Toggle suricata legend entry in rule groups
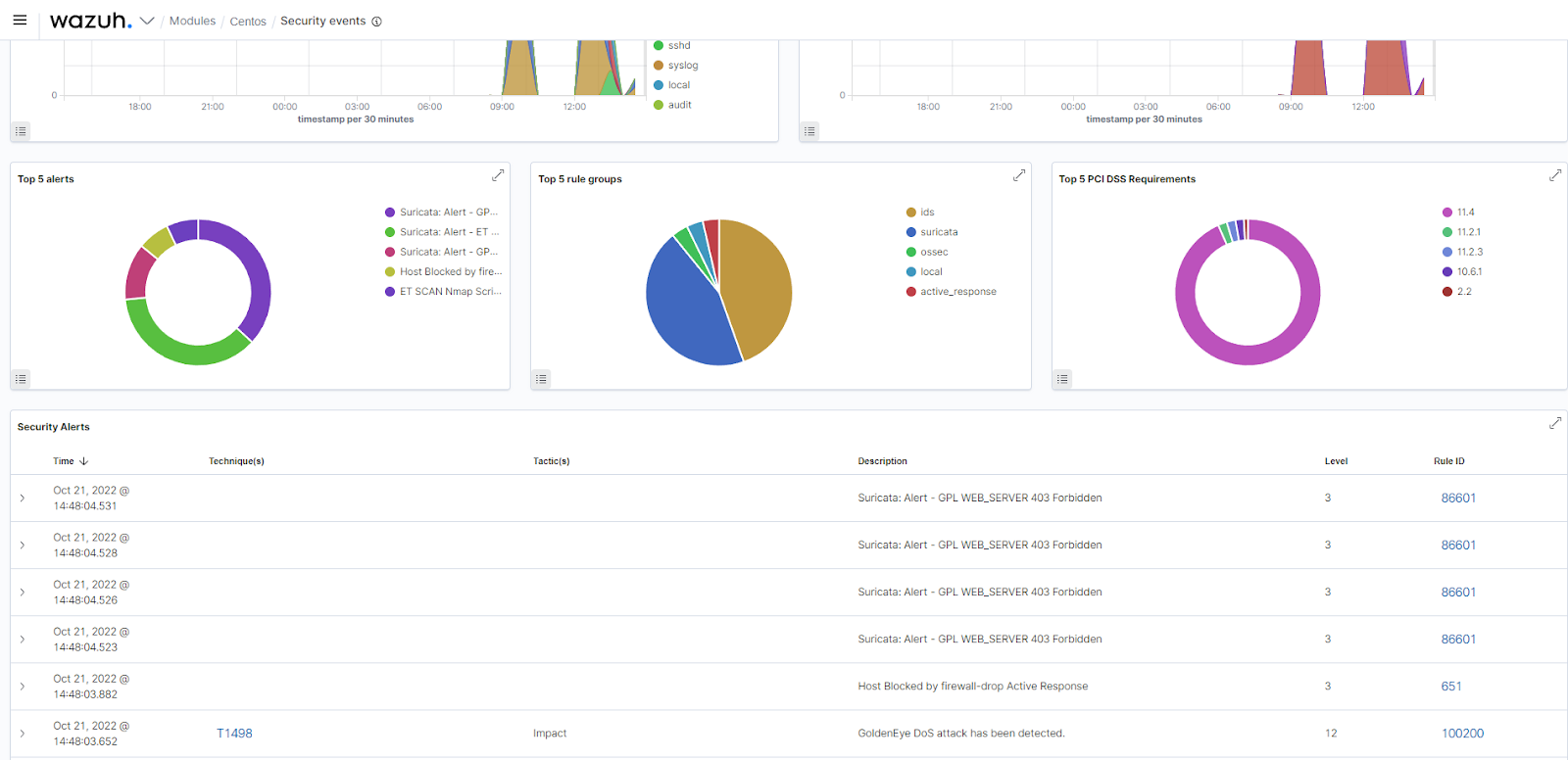The width and height of the screenshot is (1568, 760). click(932, 232)
